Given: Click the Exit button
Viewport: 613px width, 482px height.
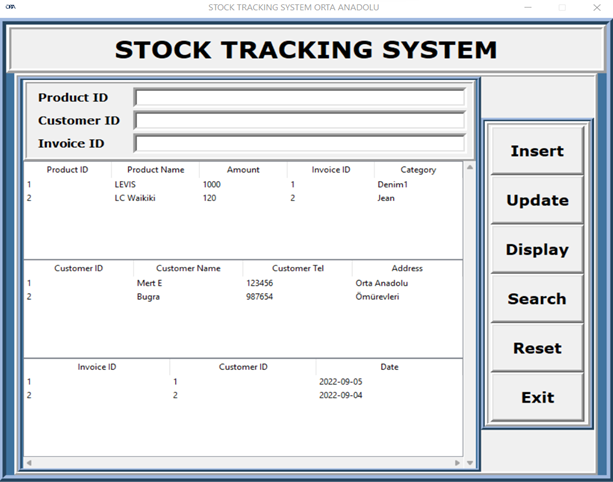Looking at the screenshot, I should pos(537,397).
